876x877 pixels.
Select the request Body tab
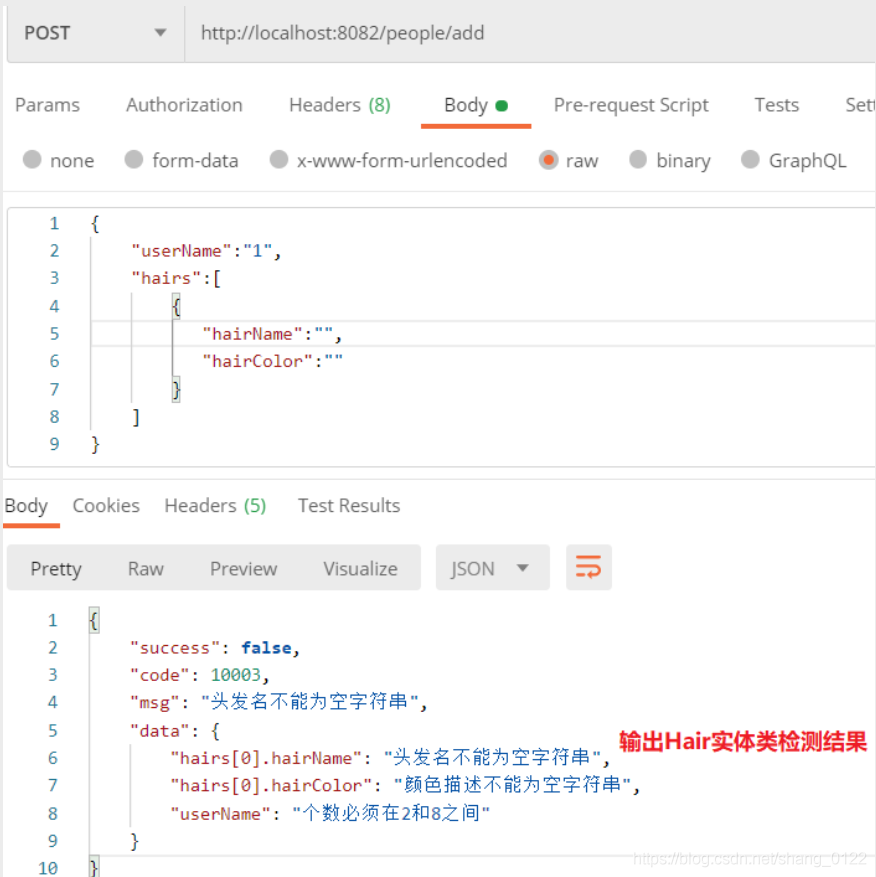[x=475, y=105]
